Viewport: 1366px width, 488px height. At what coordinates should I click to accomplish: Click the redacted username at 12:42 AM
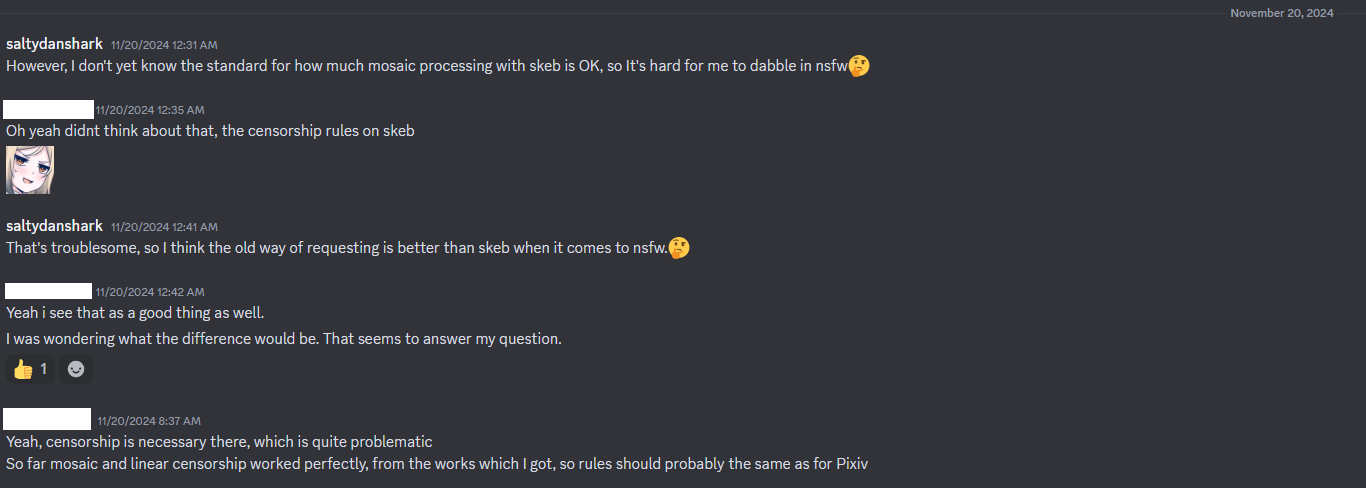pyautogui.click(x=48, y=291)
